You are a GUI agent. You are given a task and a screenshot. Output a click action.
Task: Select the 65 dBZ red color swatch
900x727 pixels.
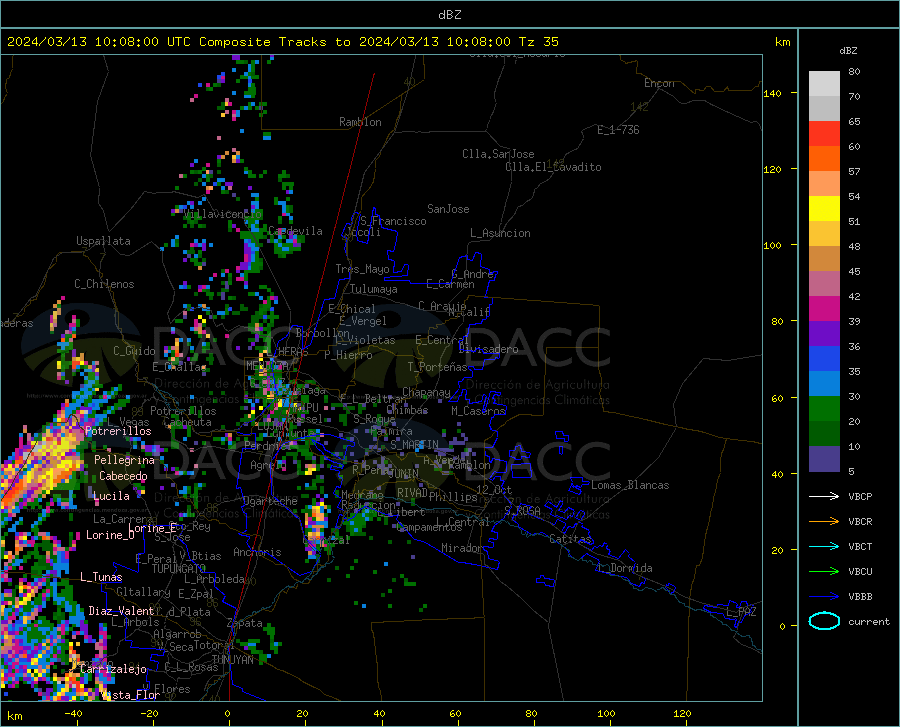click(824, 134)
